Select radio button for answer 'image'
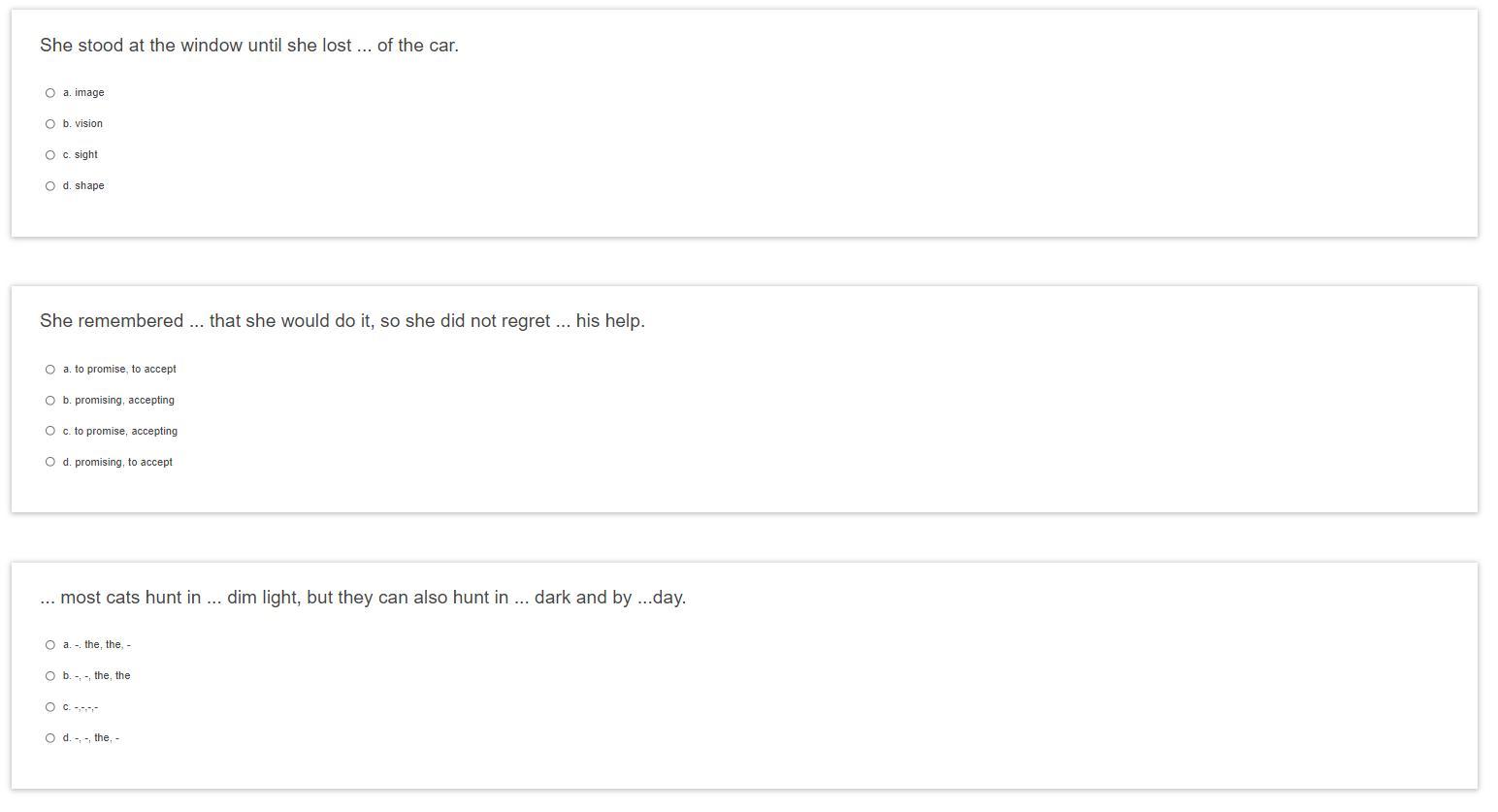 50,93
